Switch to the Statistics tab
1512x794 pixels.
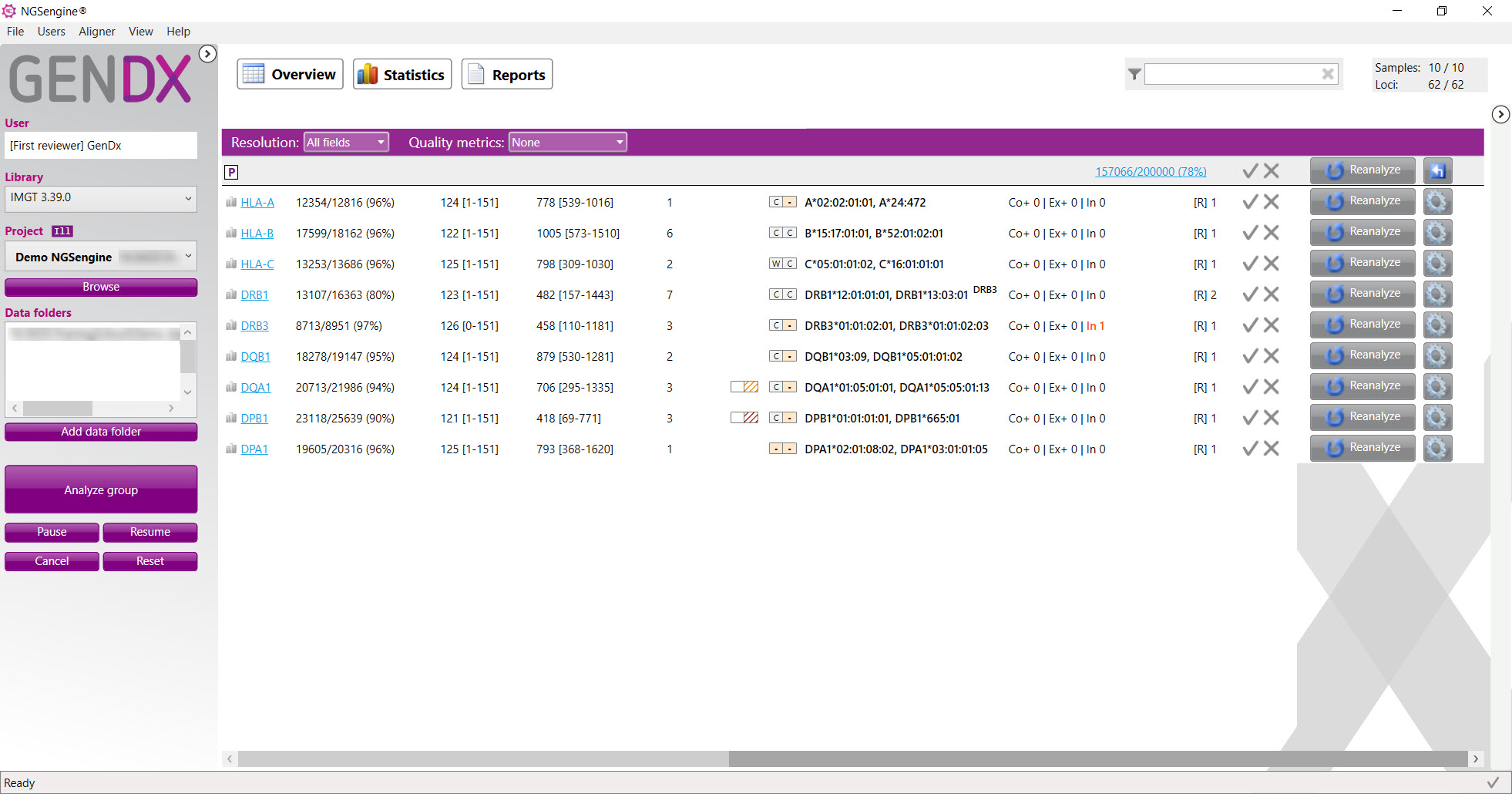[x=402, y=74]
